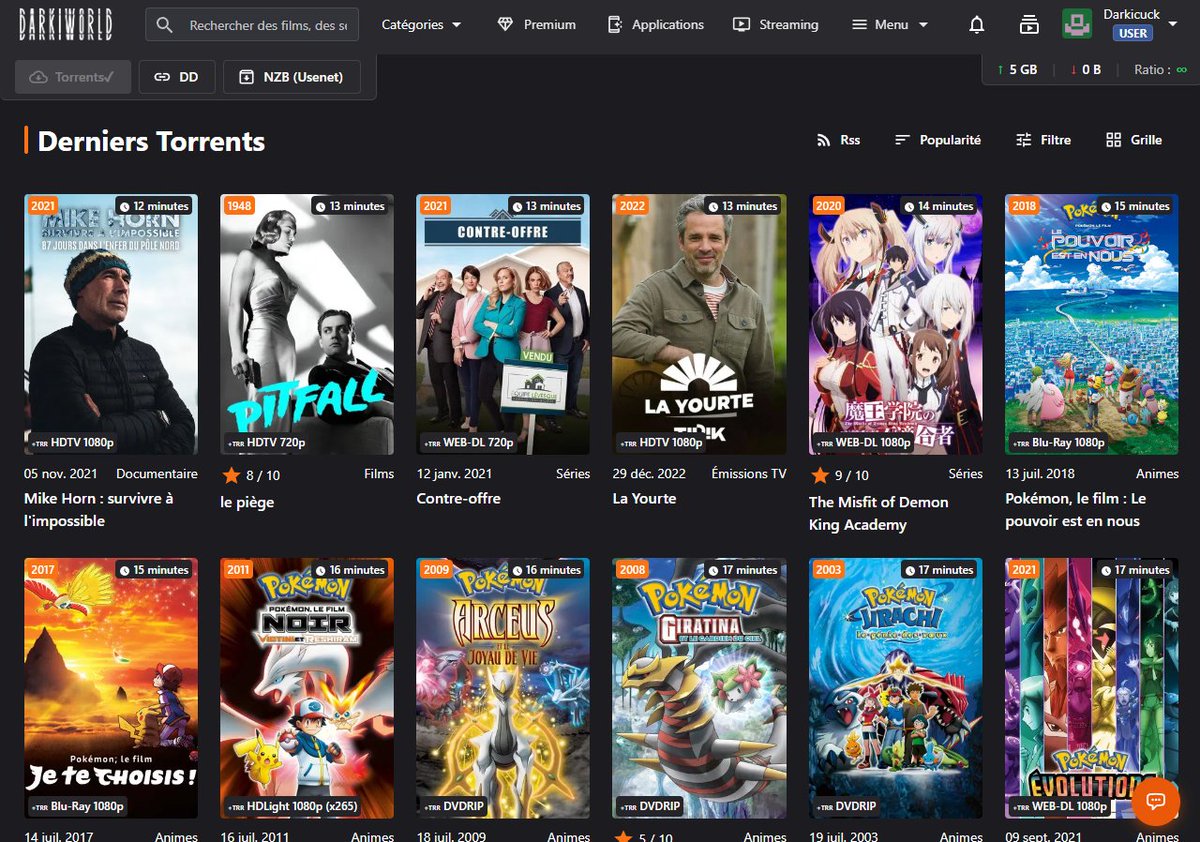Expand the Menu dropdown
1200x842 pixels.
pos(890,24)
